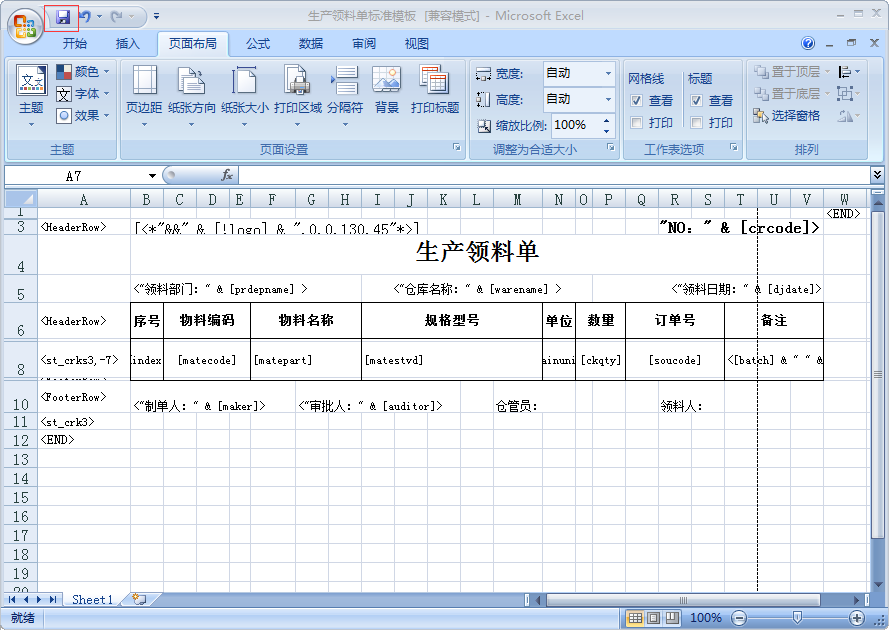Image resolution: width=889 pixels, height=630 pixels.
Task: Click the blue Help question mark icon
Action: (x=808, y=43)
